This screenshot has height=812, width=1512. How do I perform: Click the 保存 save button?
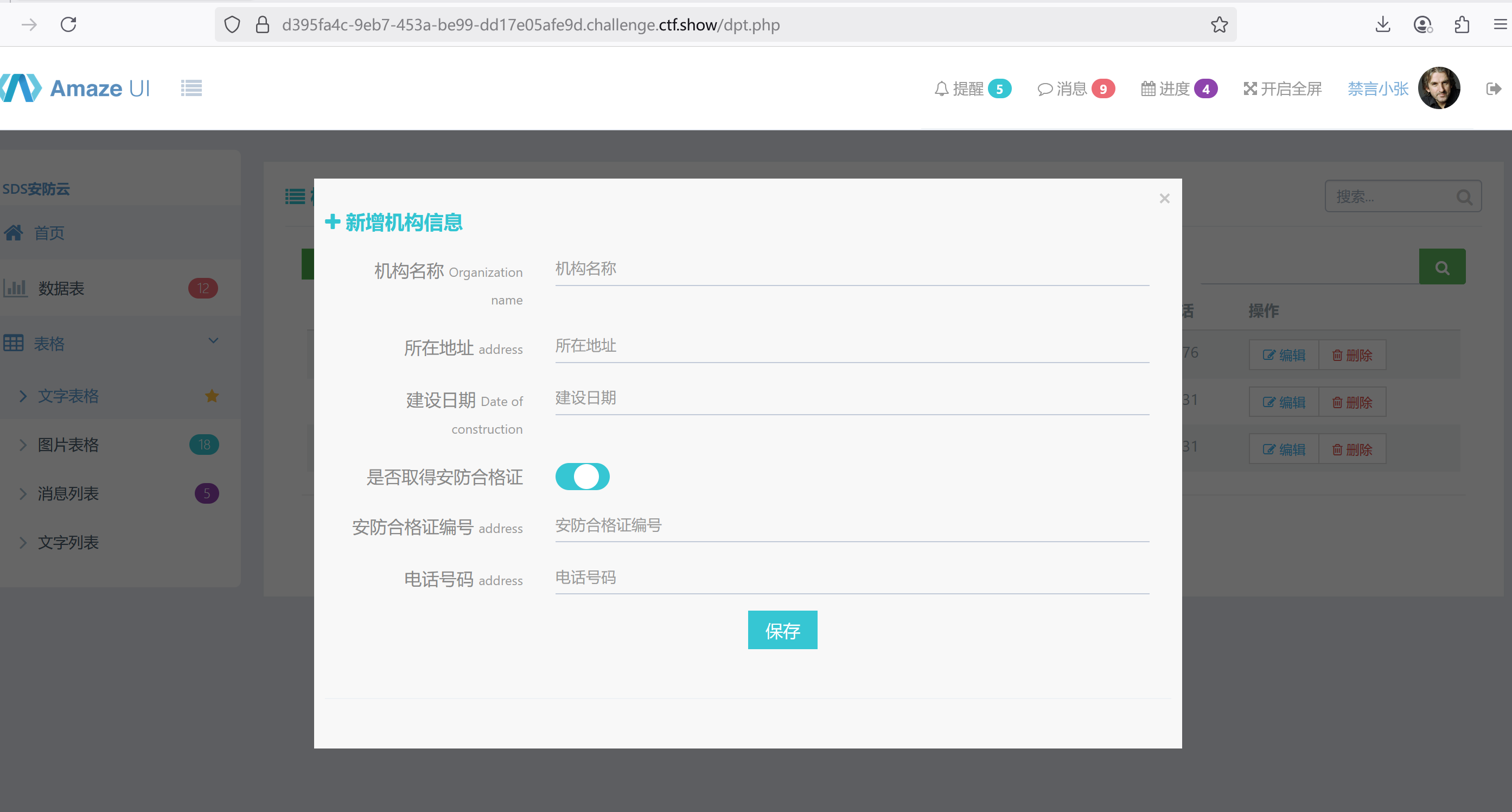782,630
